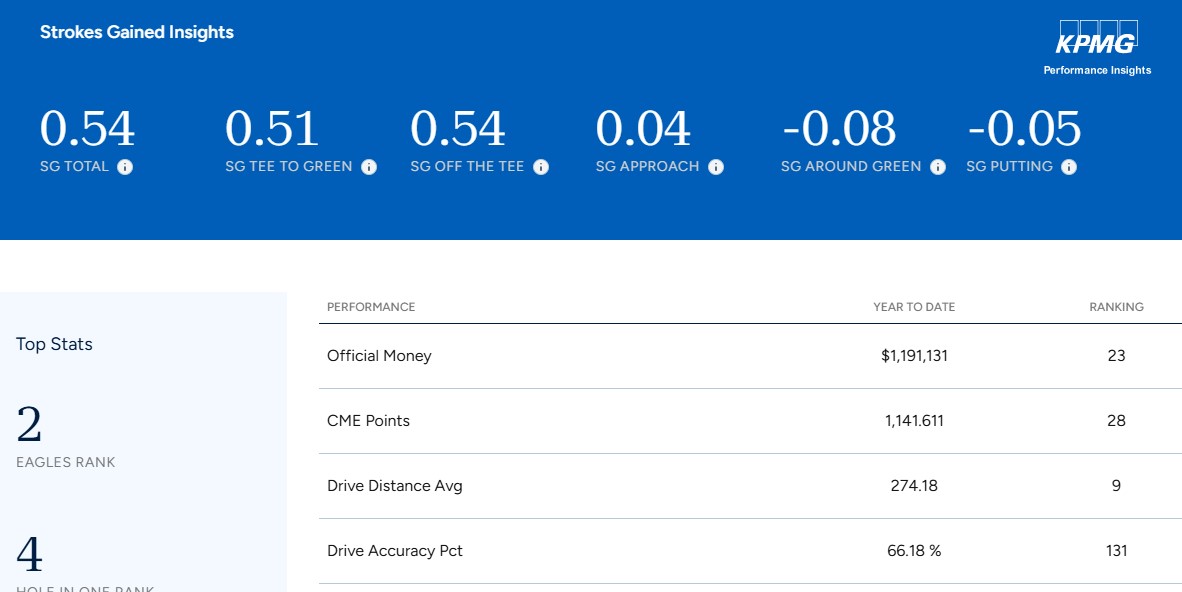Click the 0.54 SG off the tee value
Screen dimensions: 1182x592
click(458, 128)
